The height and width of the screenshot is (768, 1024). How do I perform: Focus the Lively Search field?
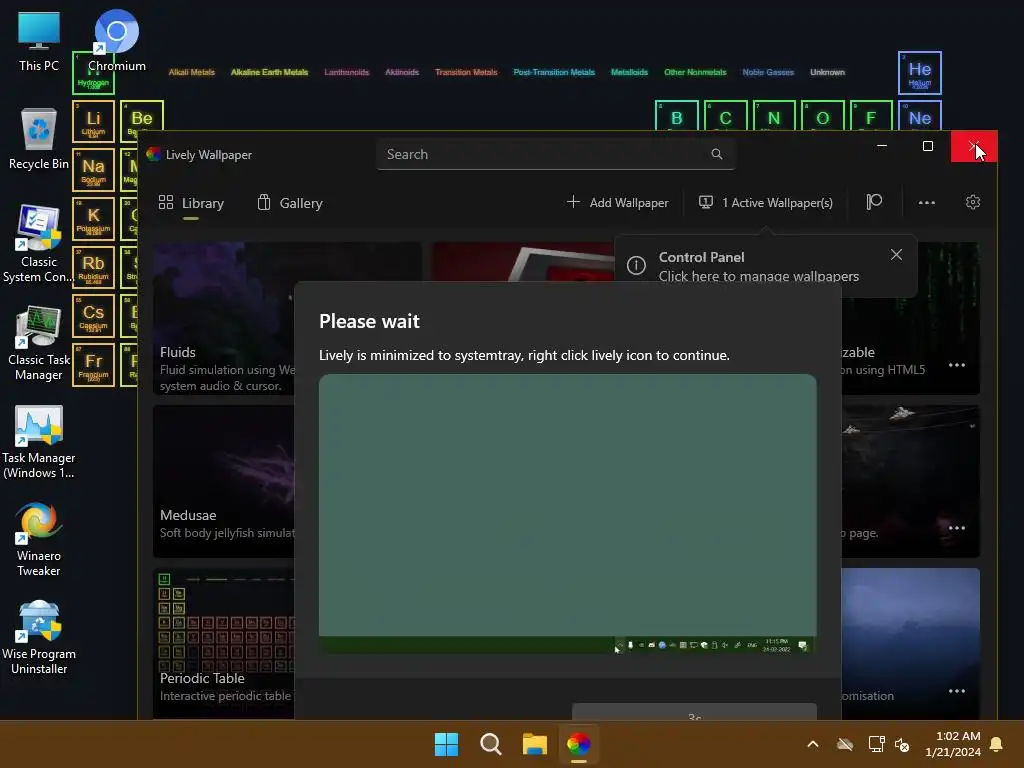(556, 154)
